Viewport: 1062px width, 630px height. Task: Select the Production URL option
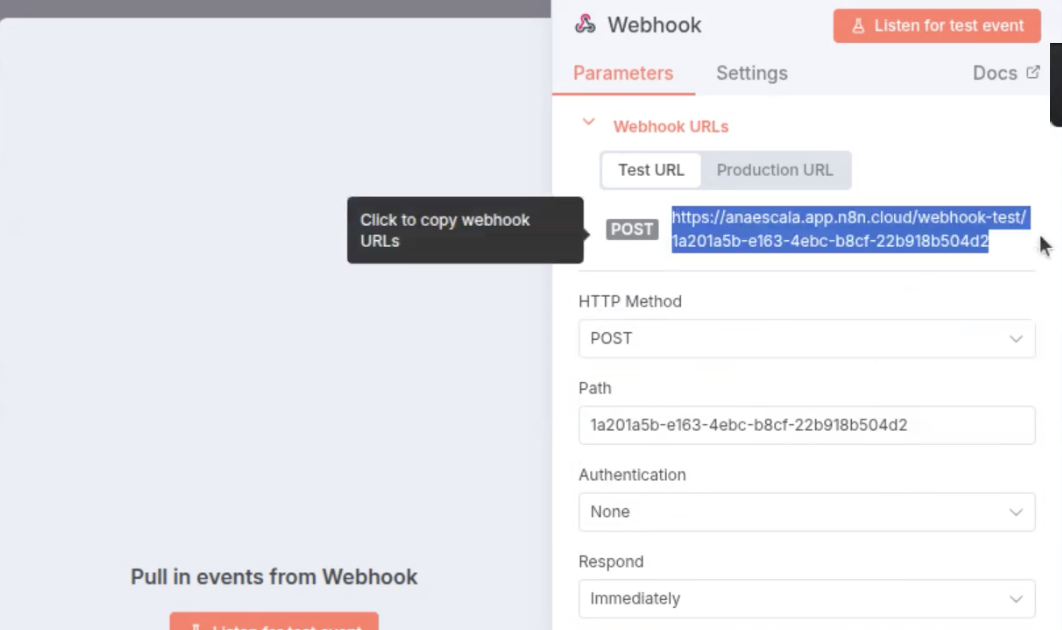[775, 170]
